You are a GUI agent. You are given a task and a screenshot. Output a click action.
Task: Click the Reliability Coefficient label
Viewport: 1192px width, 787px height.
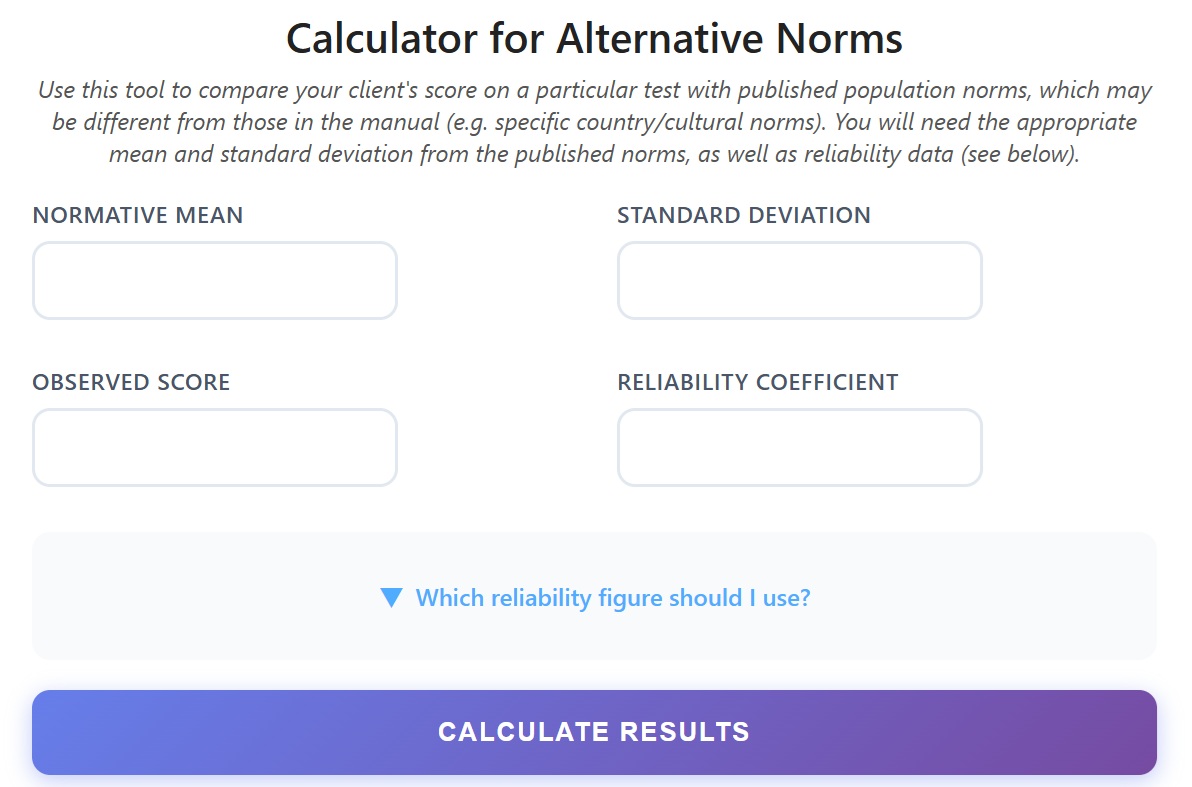[x=757, y=382]
